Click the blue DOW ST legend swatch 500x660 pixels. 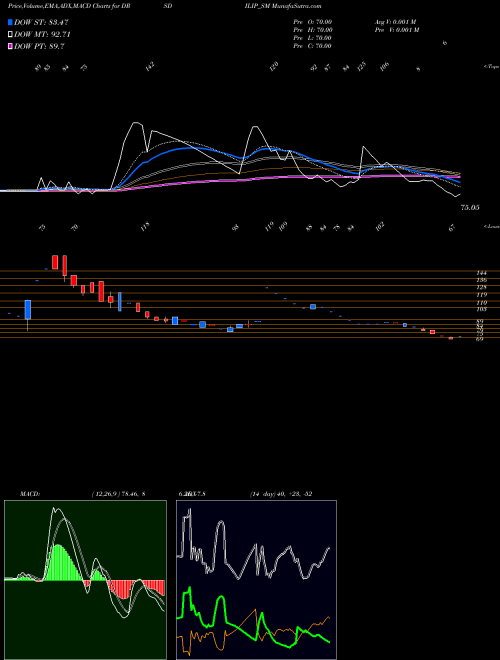(10, 22)
